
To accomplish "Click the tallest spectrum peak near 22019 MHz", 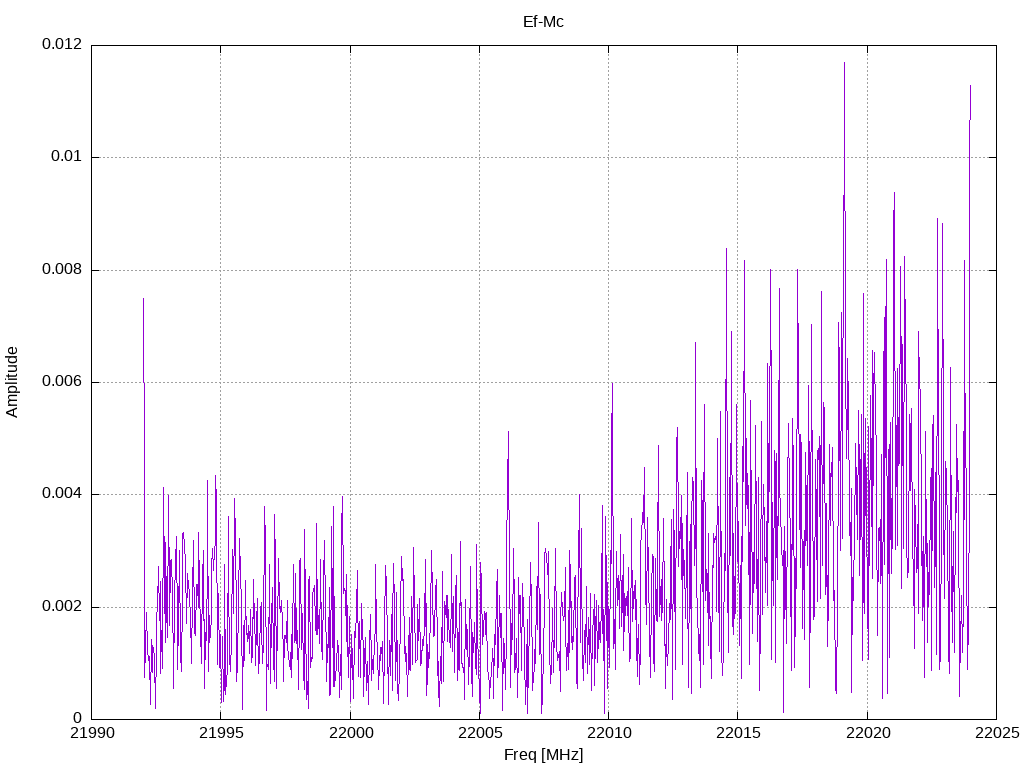I will point(844,63).
